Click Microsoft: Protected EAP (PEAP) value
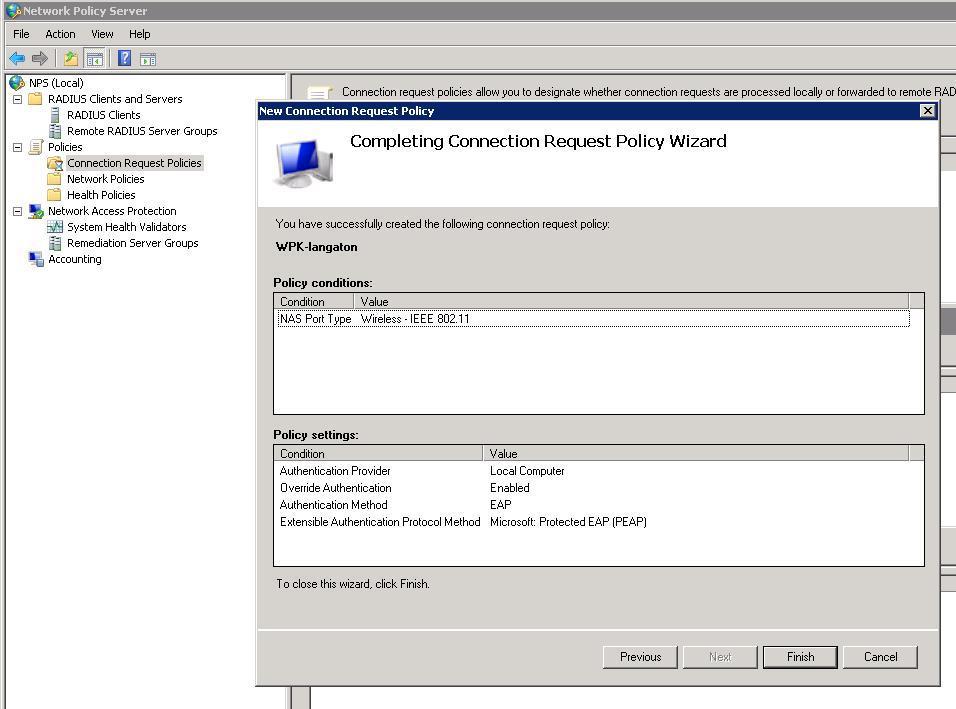 pyautogui.click(x=568, y=522)
